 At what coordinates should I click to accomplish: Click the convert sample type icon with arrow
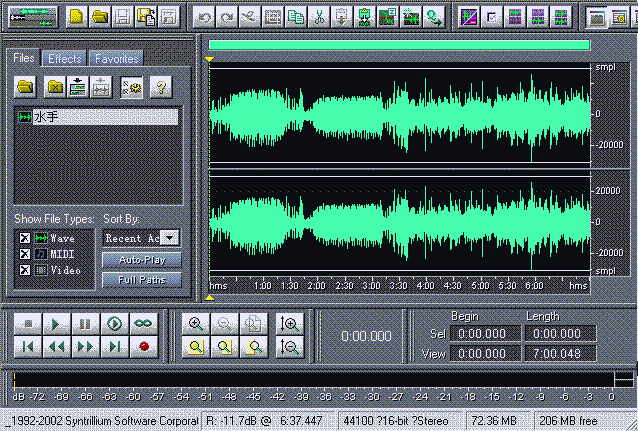pos(434,17)
